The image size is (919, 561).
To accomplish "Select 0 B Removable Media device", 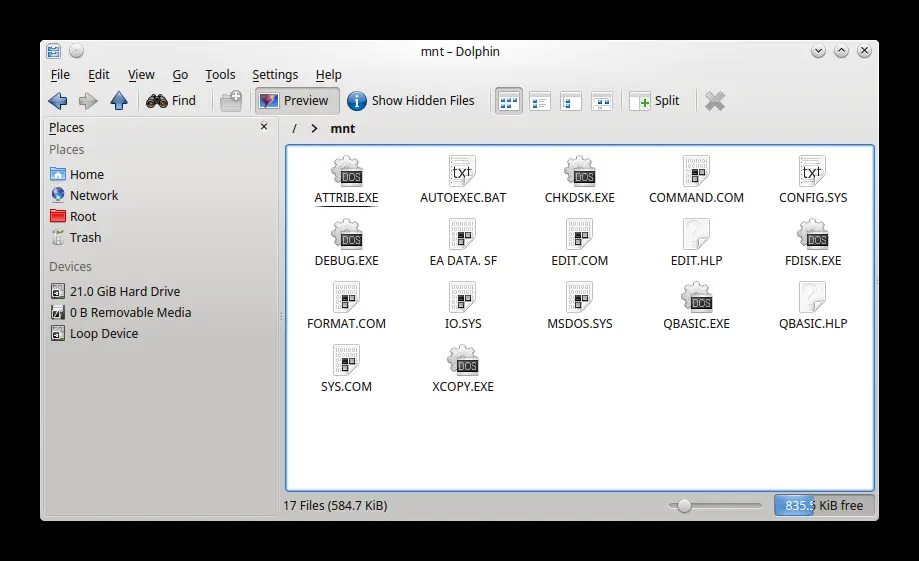I will 121,312.
